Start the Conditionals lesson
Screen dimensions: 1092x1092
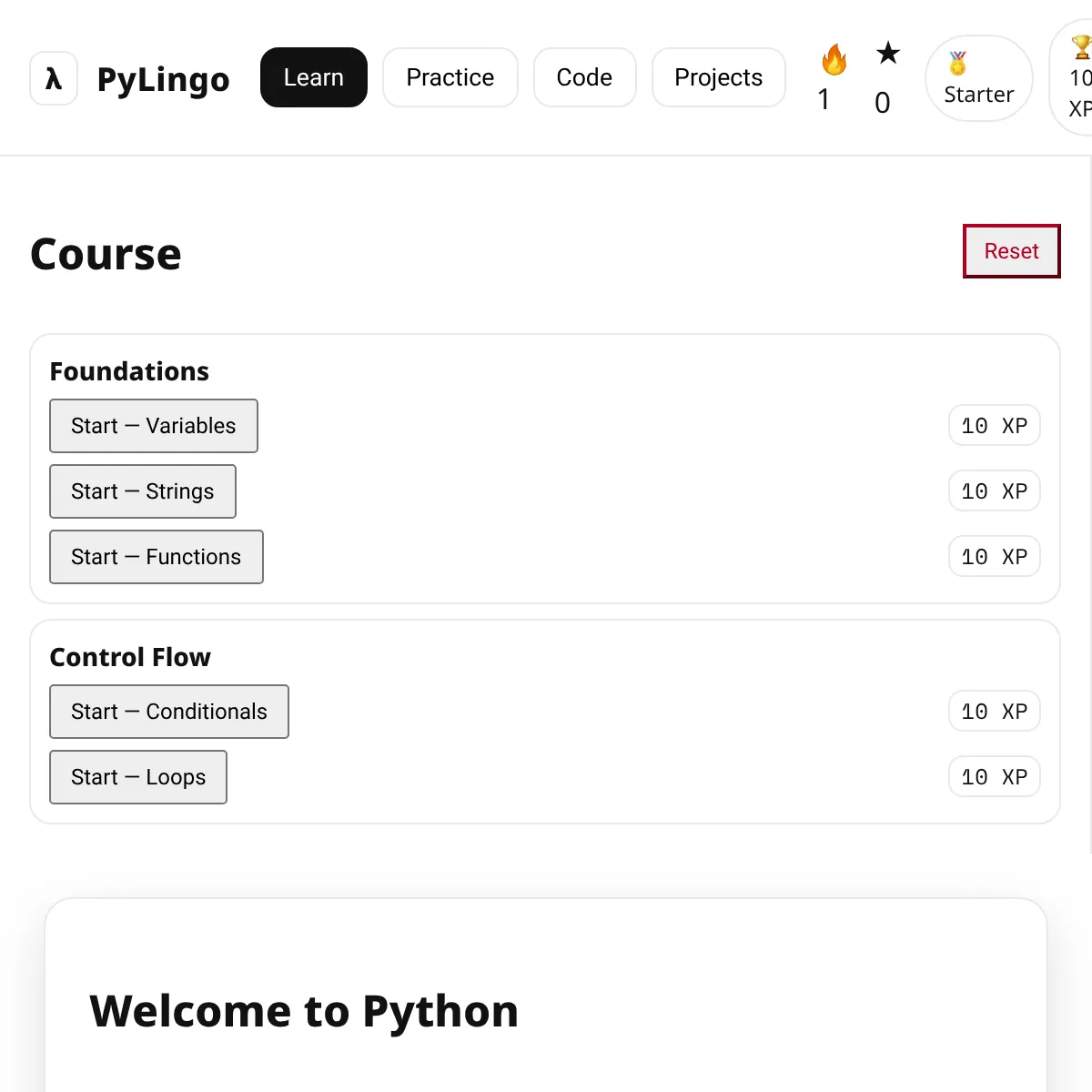(x=169, y=712)
